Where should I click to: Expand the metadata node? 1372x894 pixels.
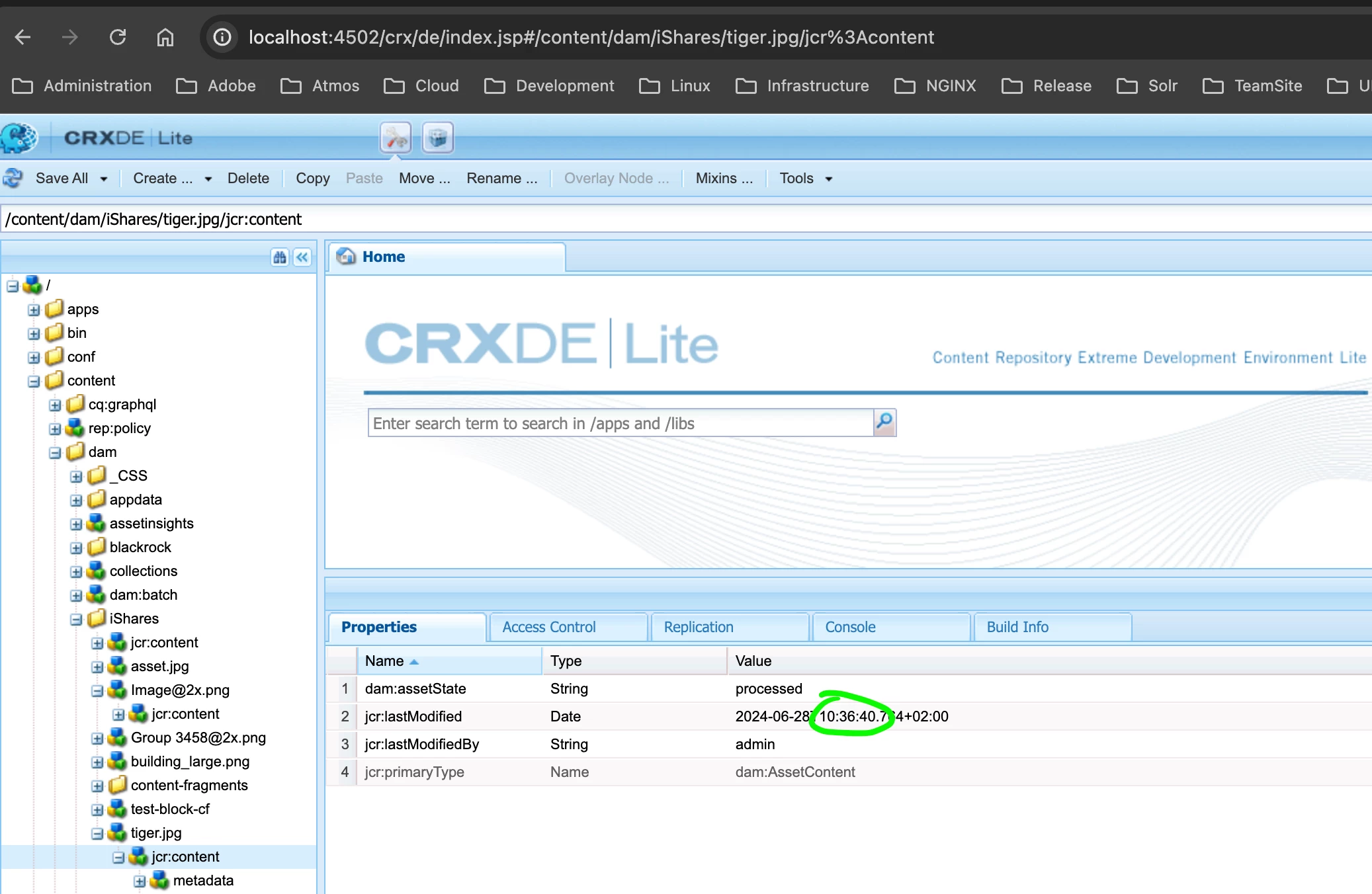[140, 881]
